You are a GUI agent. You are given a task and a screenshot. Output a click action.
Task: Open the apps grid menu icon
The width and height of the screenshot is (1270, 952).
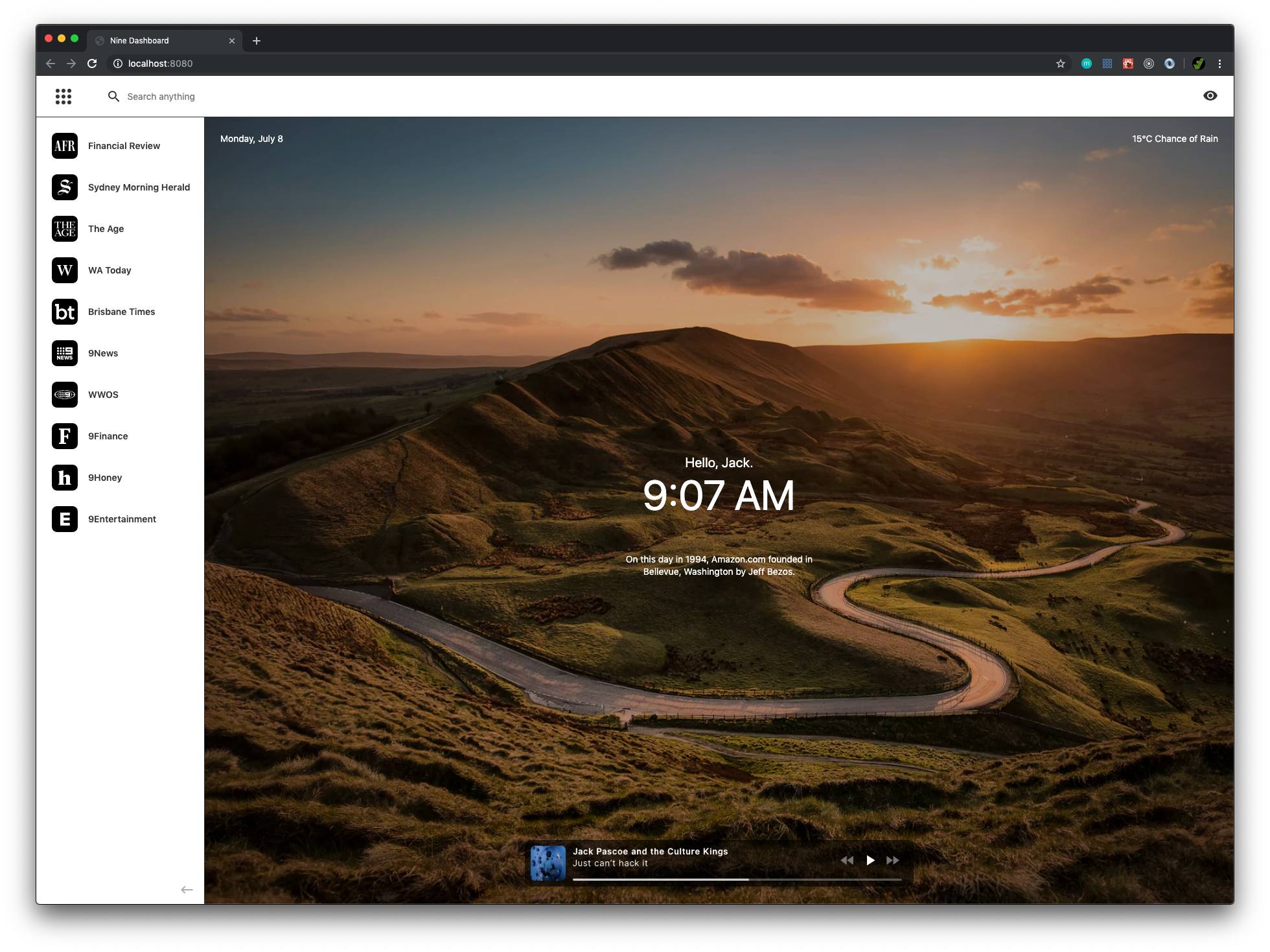point(63,97)
